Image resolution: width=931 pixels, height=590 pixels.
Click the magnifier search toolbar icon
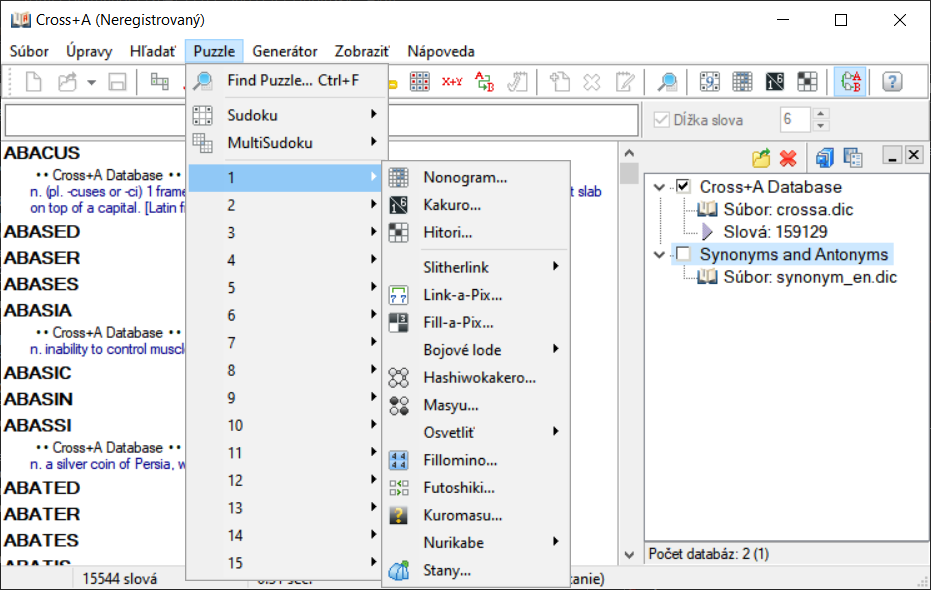tap(666, 82)
